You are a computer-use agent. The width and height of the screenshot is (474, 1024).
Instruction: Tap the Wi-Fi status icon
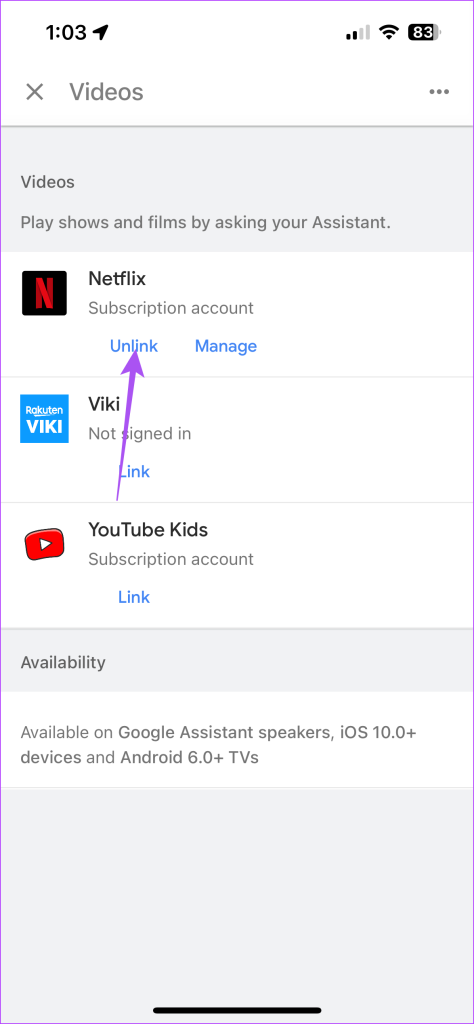[389, 33]
